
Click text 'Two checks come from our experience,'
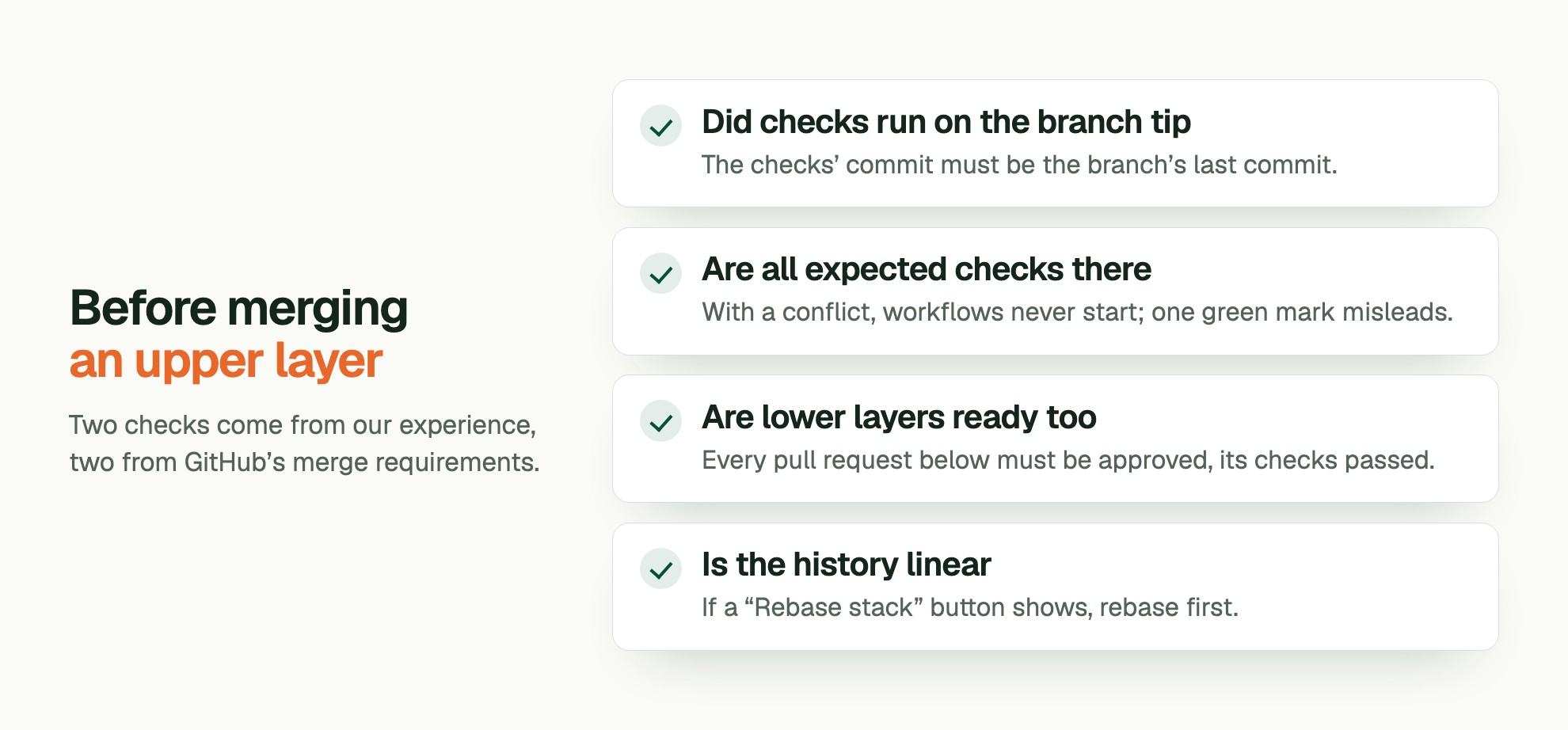pyautogui.click(x=303, y=425)
